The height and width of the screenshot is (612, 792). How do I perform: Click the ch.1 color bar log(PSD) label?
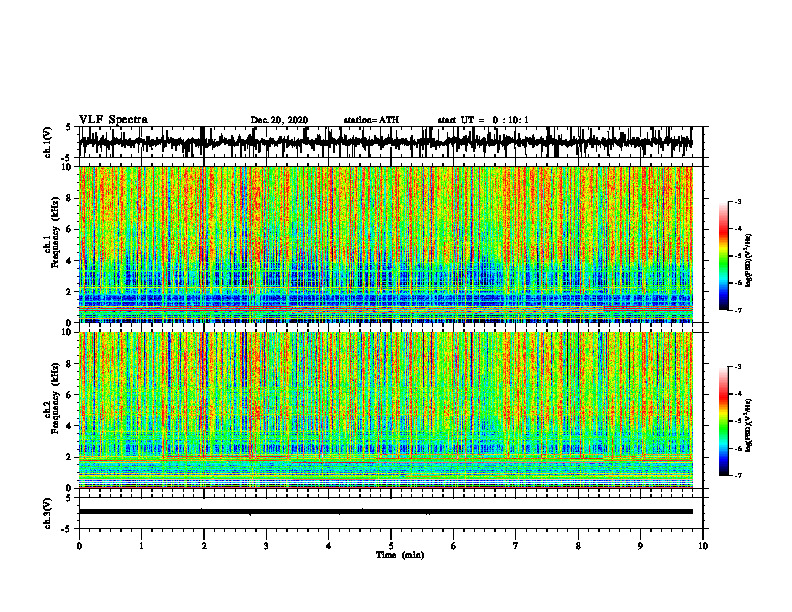(x=749, y=261)
